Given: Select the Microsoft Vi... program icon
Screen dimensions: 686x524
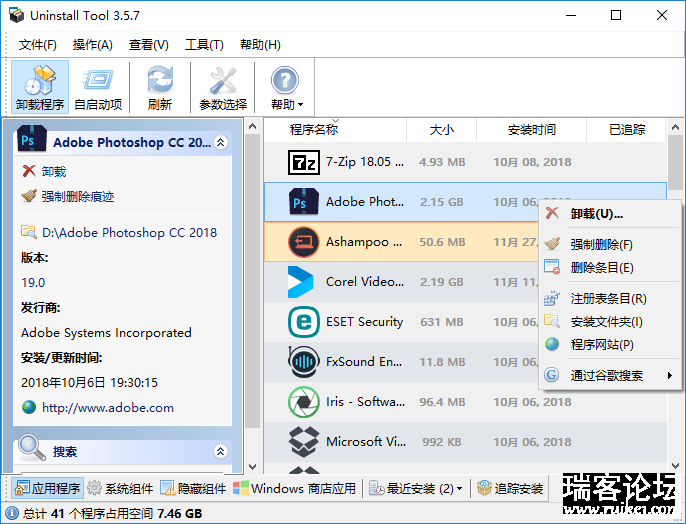Looking at the screenshot, I should coord(304,442).
